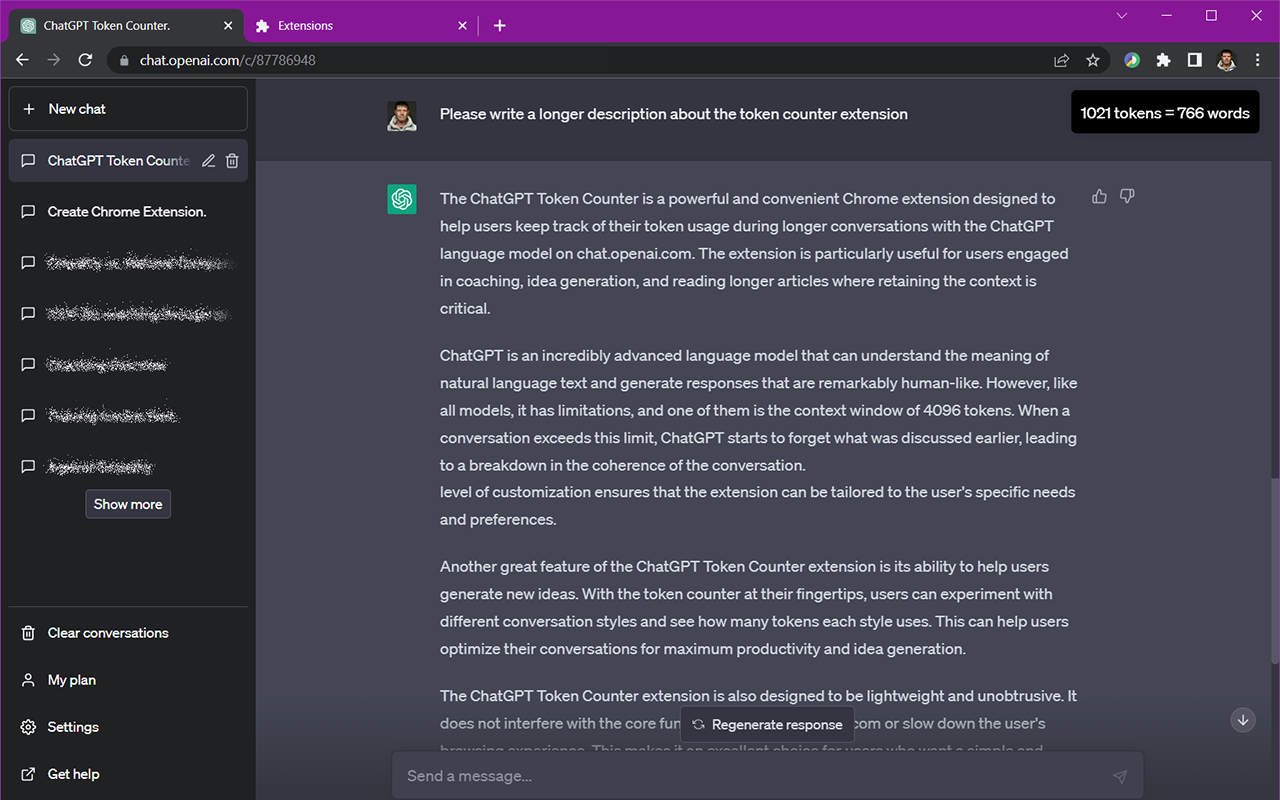Open the Chrome three-dot menu
1280x800 pixels.
(x=1258, y=60)
